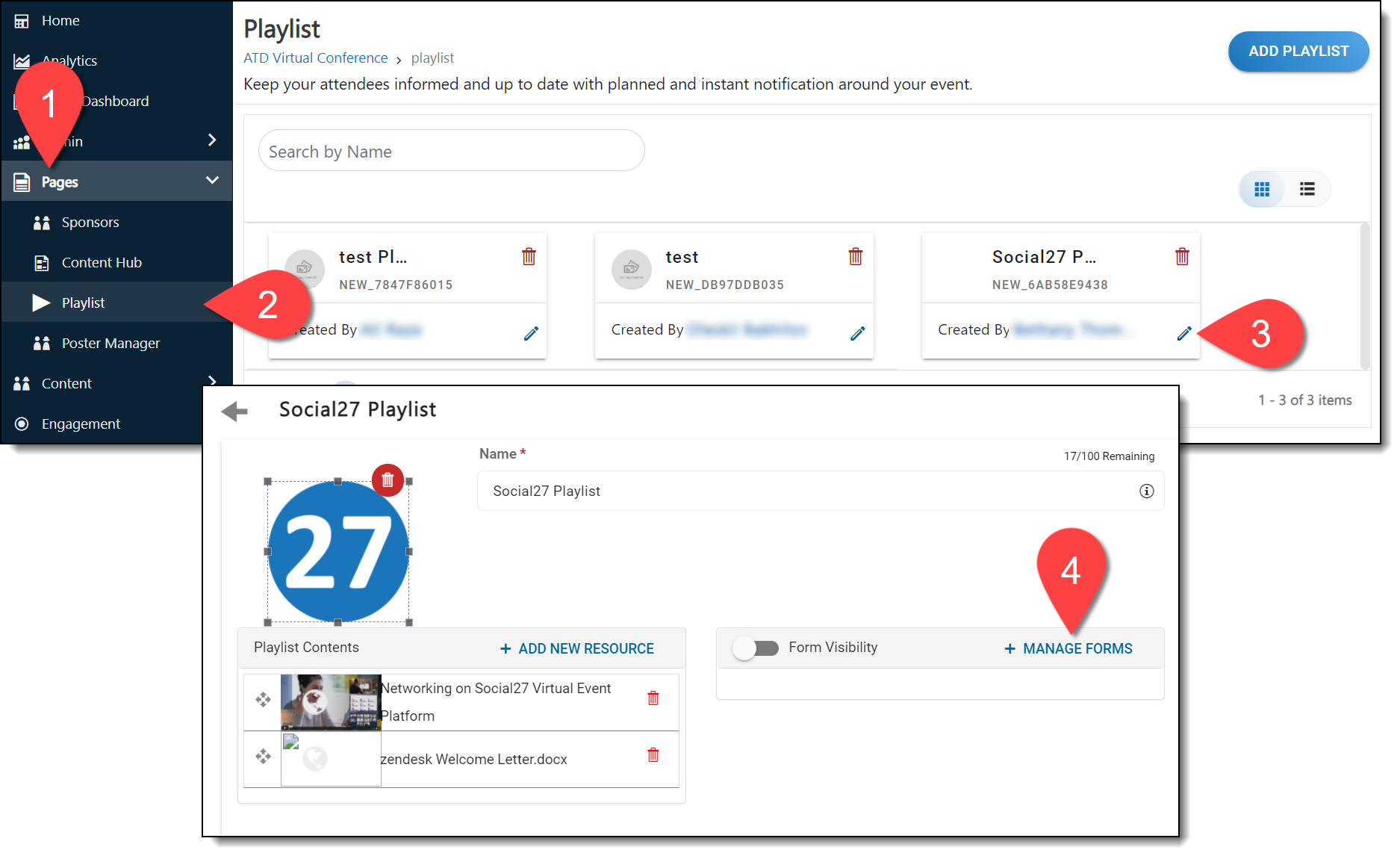Click drag handle of Networking resource row
1400x856 pixels.
[x=263, y=700]
